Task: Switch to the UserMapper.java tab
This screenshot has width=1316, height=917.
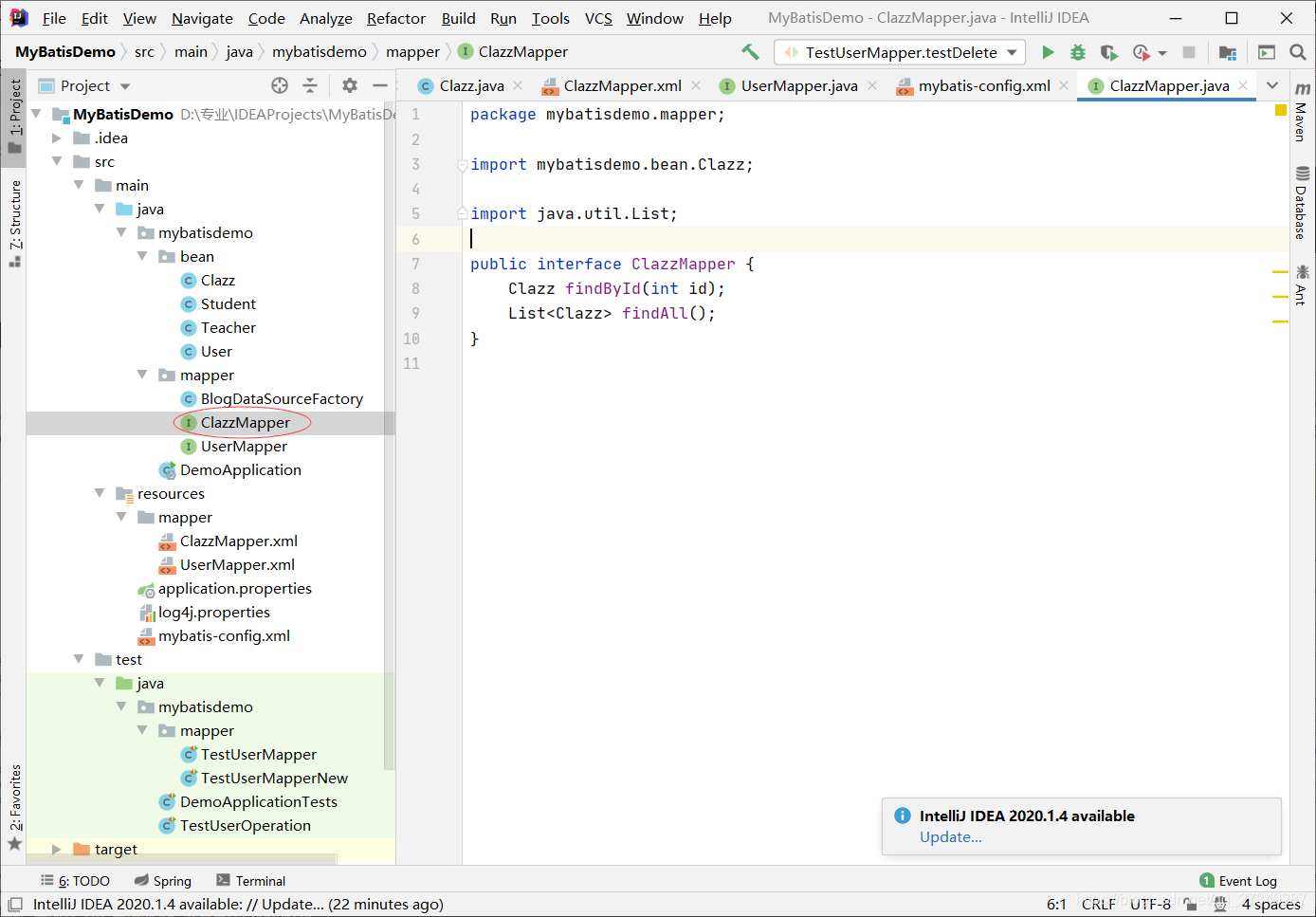Action: tap(798, 85)
